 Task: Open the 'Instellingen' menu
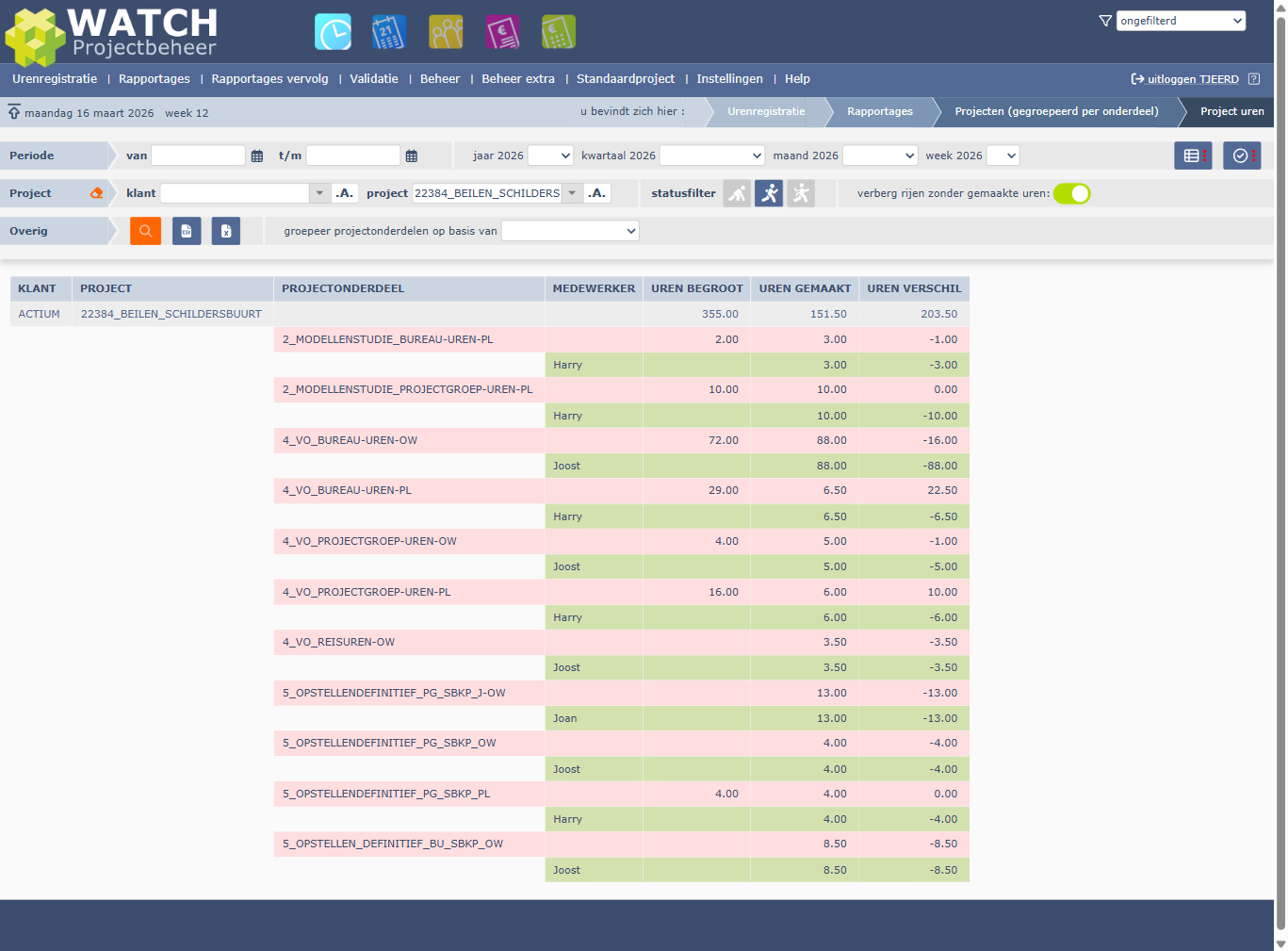coord(729,79)
